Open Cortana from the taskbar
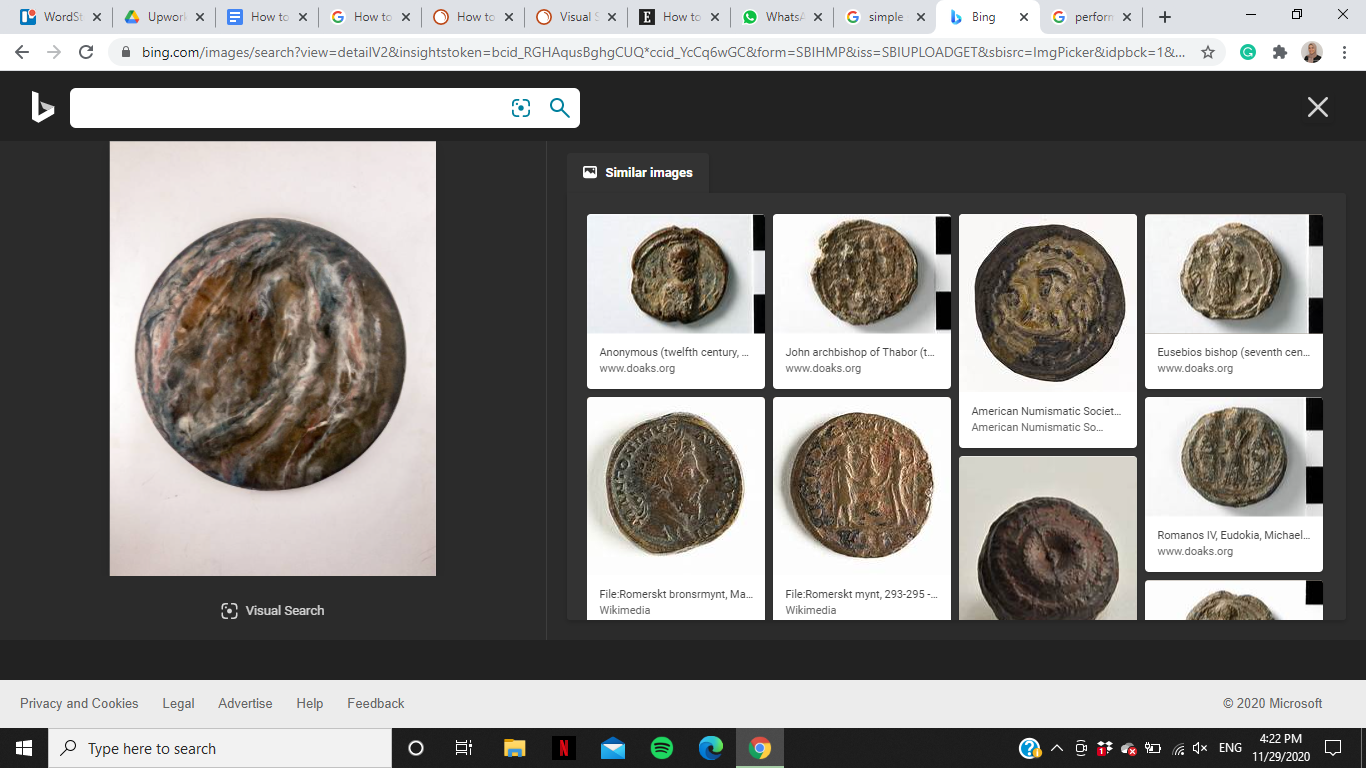Image resolution: width=1366 pixels, height=768 pixels. coord(416,748)
